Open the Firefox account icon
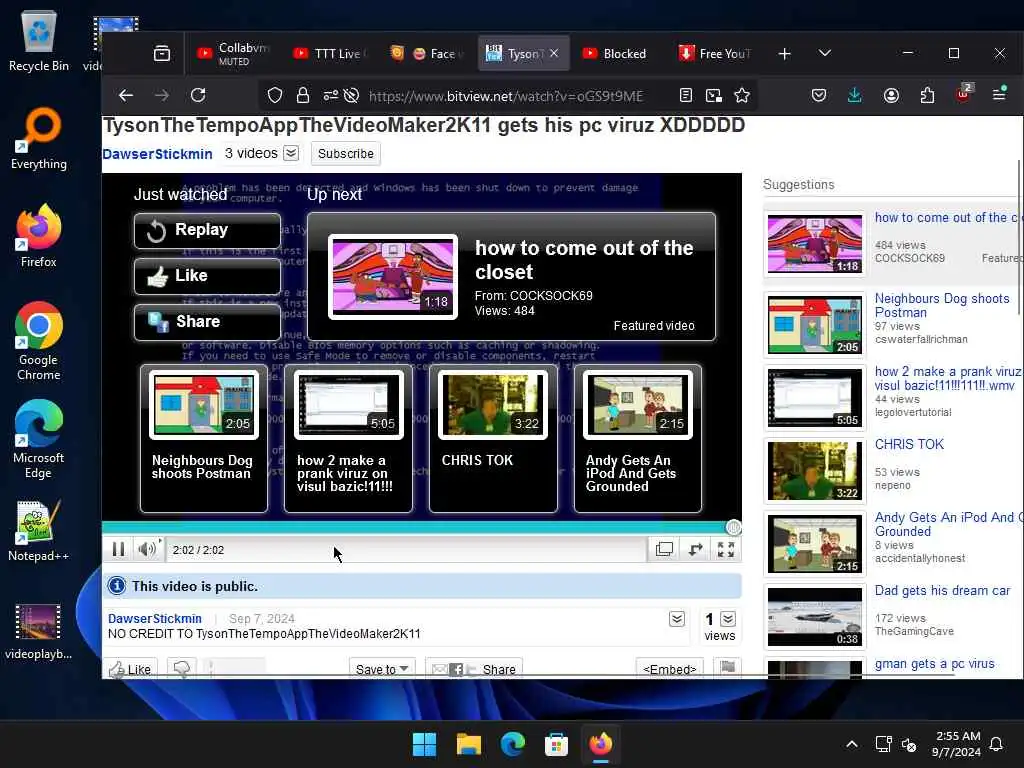The image size is (1024, 768). coord(891,95)
